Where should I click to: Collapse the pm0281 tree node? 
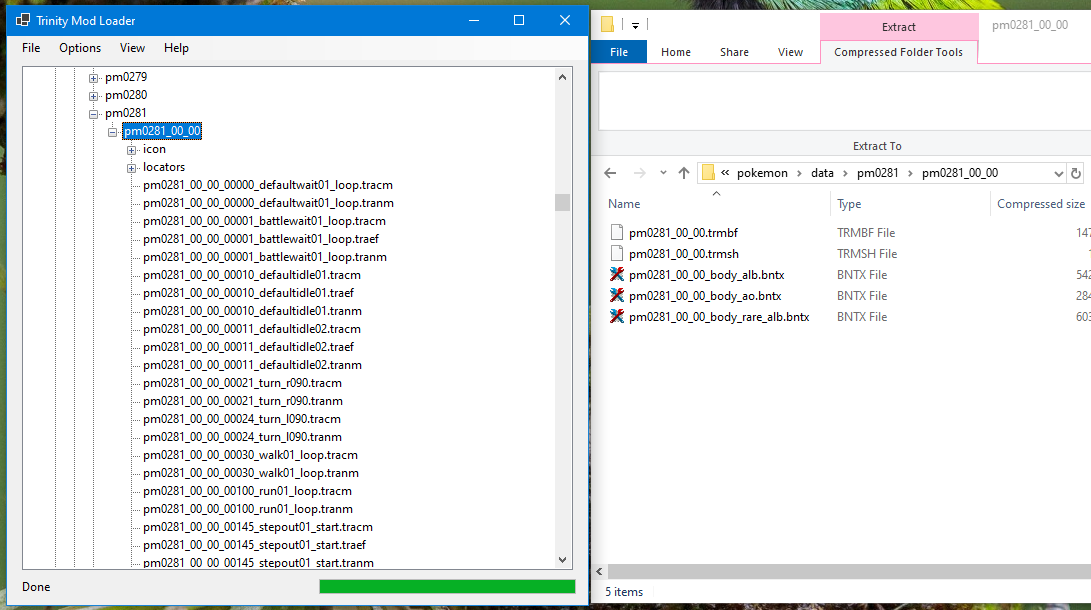point(93,114)
